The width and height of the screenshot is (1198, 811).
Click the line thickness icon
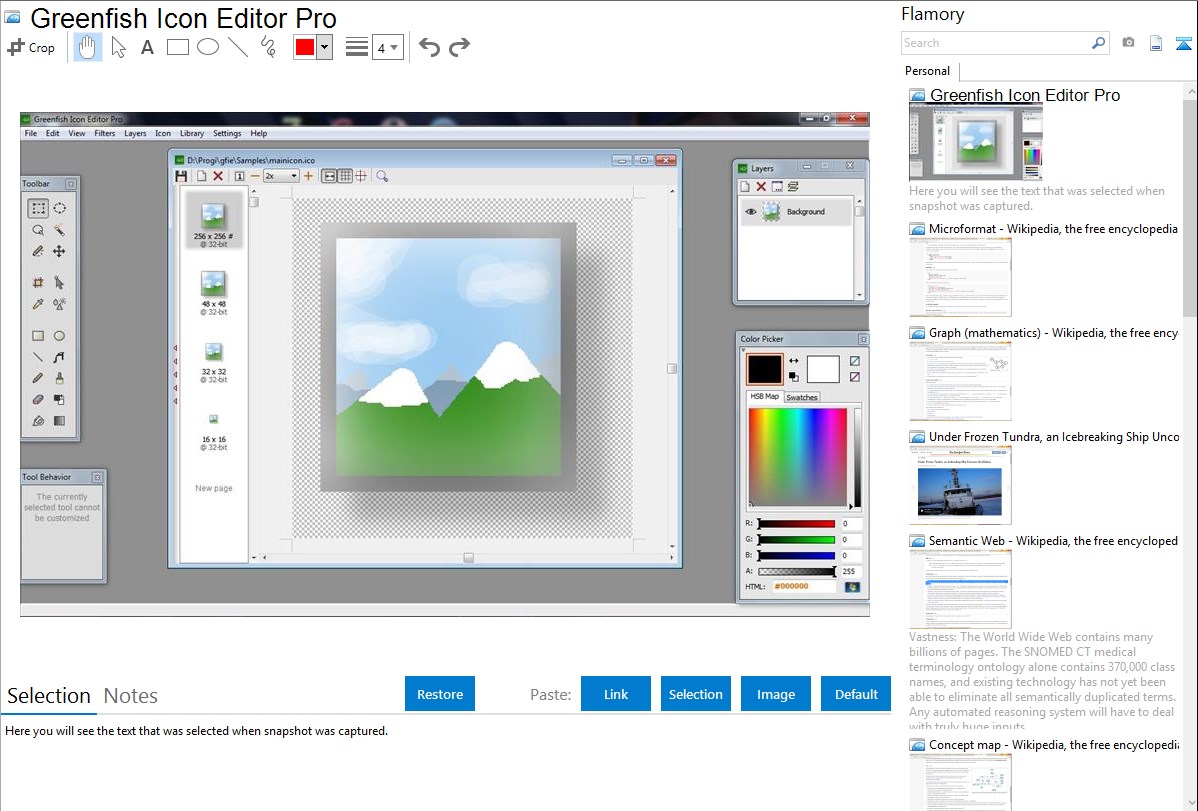pyautogui.click(x=357, y=47)
